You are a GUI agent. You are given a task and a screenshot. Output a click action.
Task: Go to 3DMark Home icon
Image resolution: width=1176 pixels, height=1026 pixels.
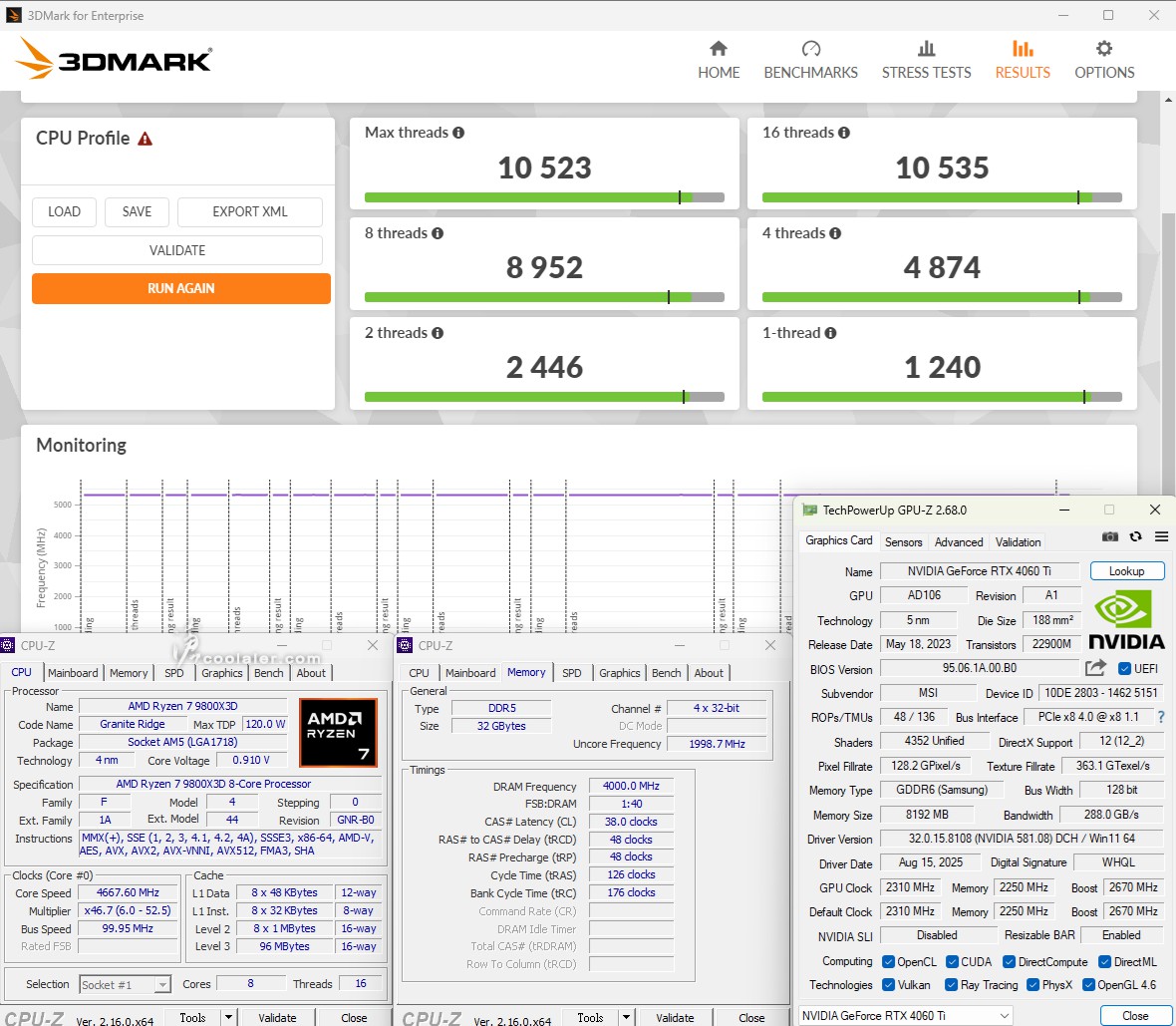(719, 50)
